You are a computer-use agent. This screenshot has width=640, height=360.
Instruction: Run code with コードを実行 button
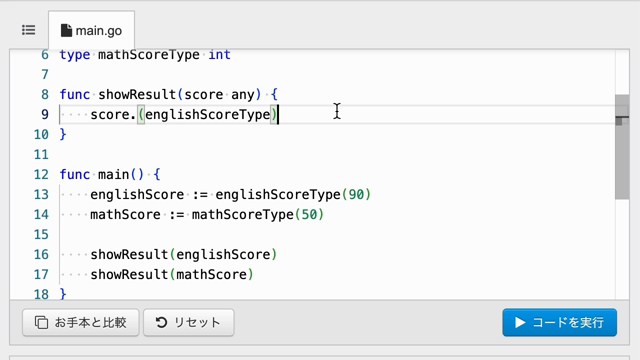click(560, 322)
